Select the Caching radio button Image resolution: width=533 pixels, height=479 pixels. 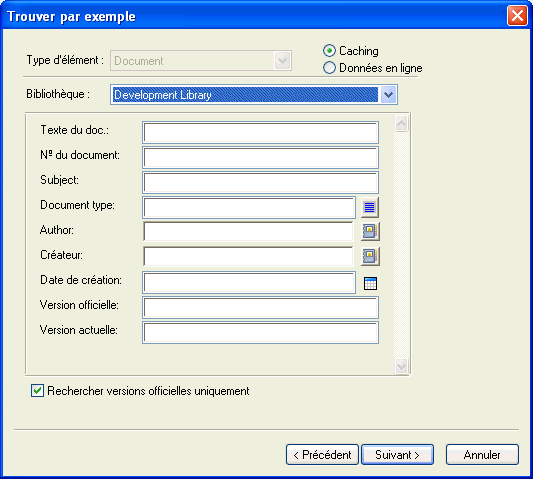coord(329,51)
